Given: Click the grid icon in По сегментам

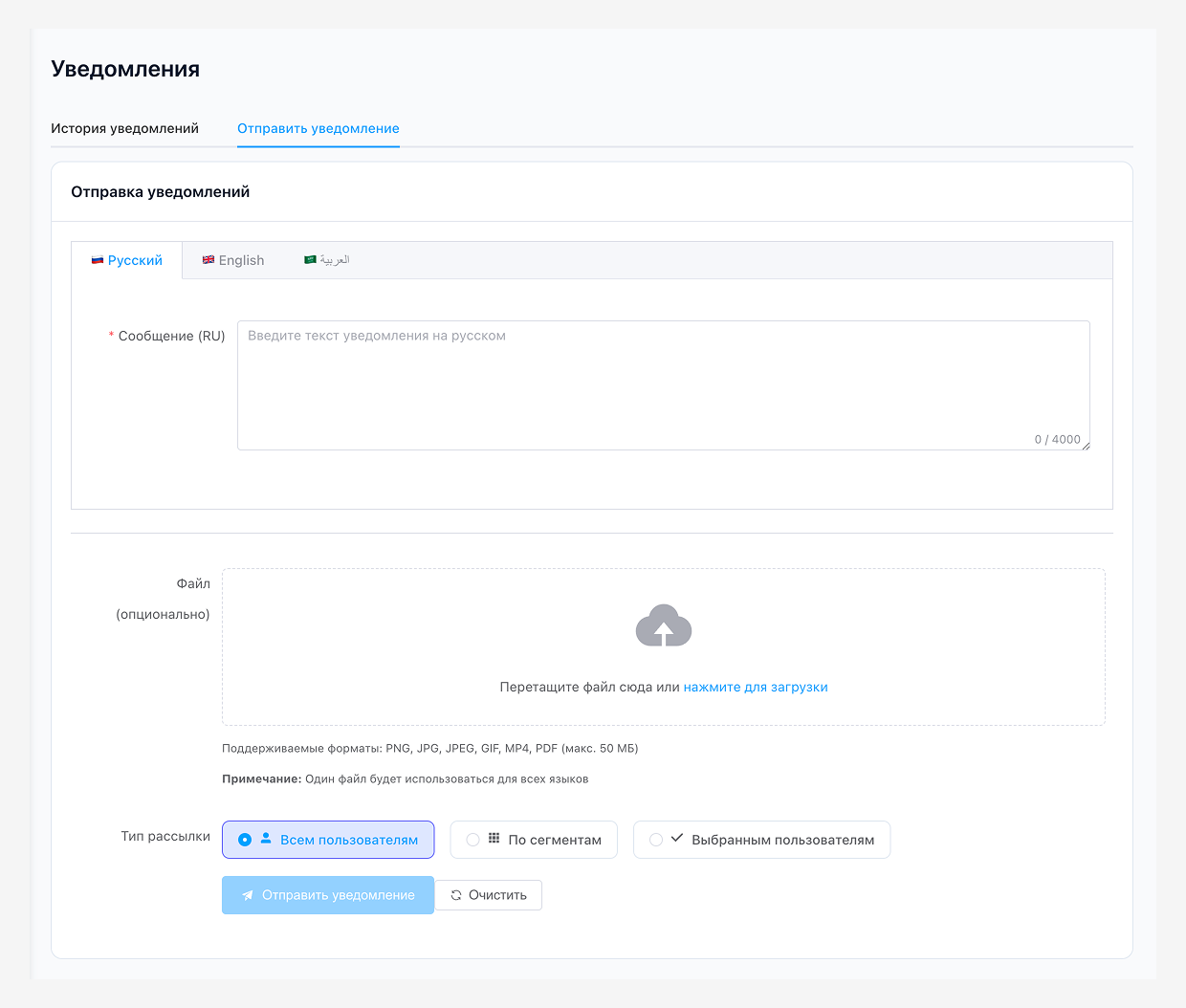Looking at the screenshot, I should point(494,838).
